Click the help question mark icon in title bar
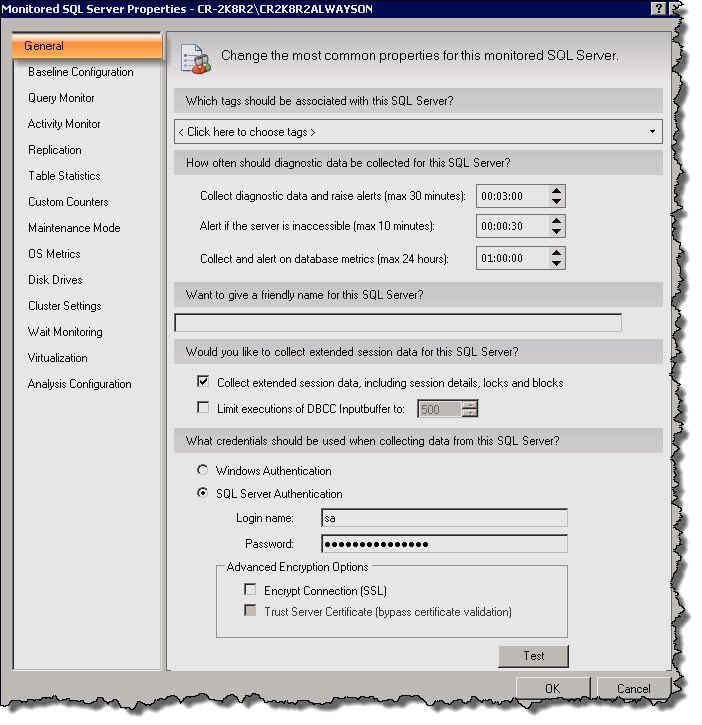 click(x=659, y=8)
